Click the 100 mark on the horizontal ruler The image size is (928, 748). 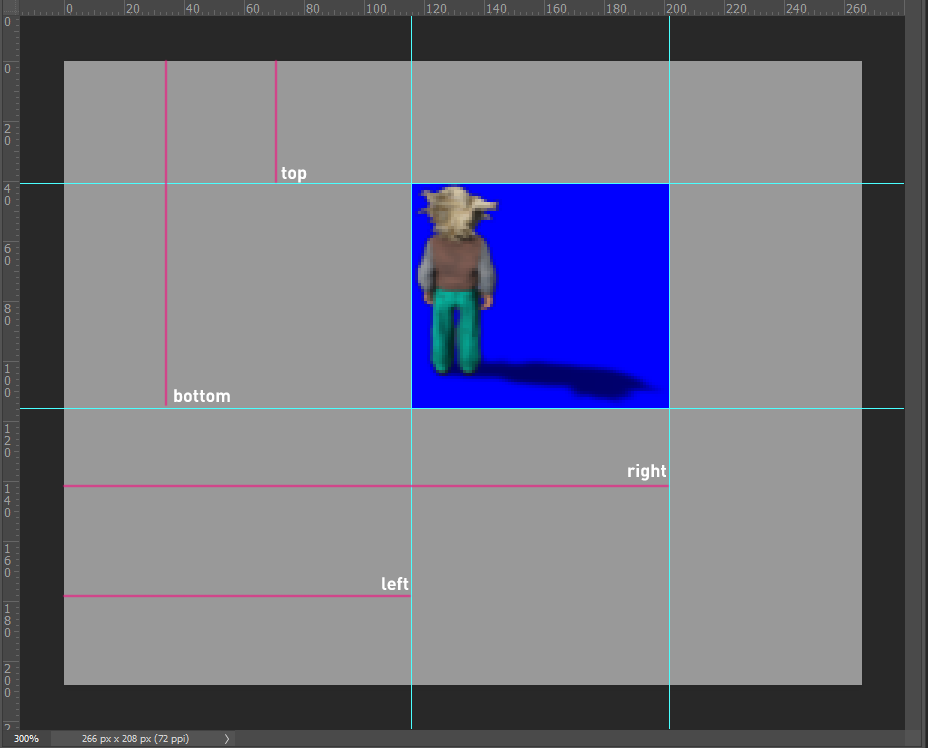(x=376, y=9)
